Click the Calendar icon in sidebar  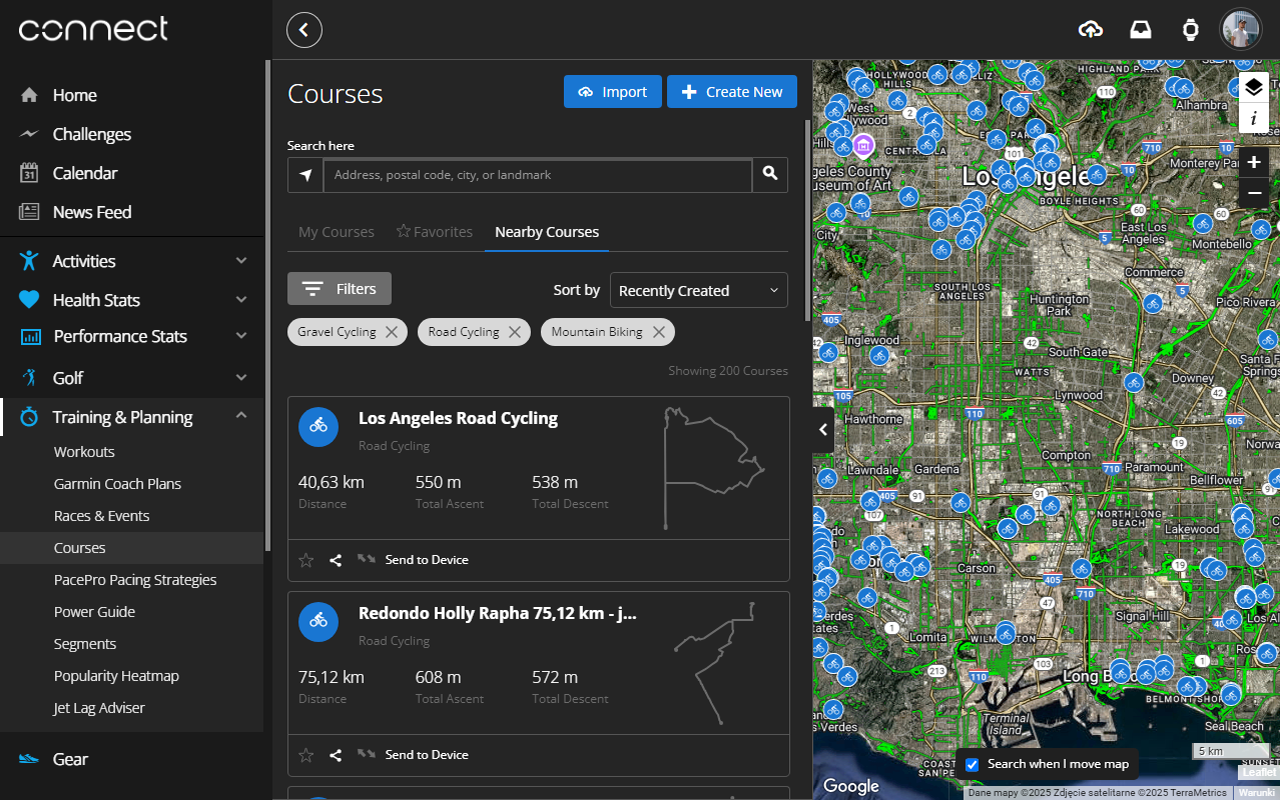(29, 173)
